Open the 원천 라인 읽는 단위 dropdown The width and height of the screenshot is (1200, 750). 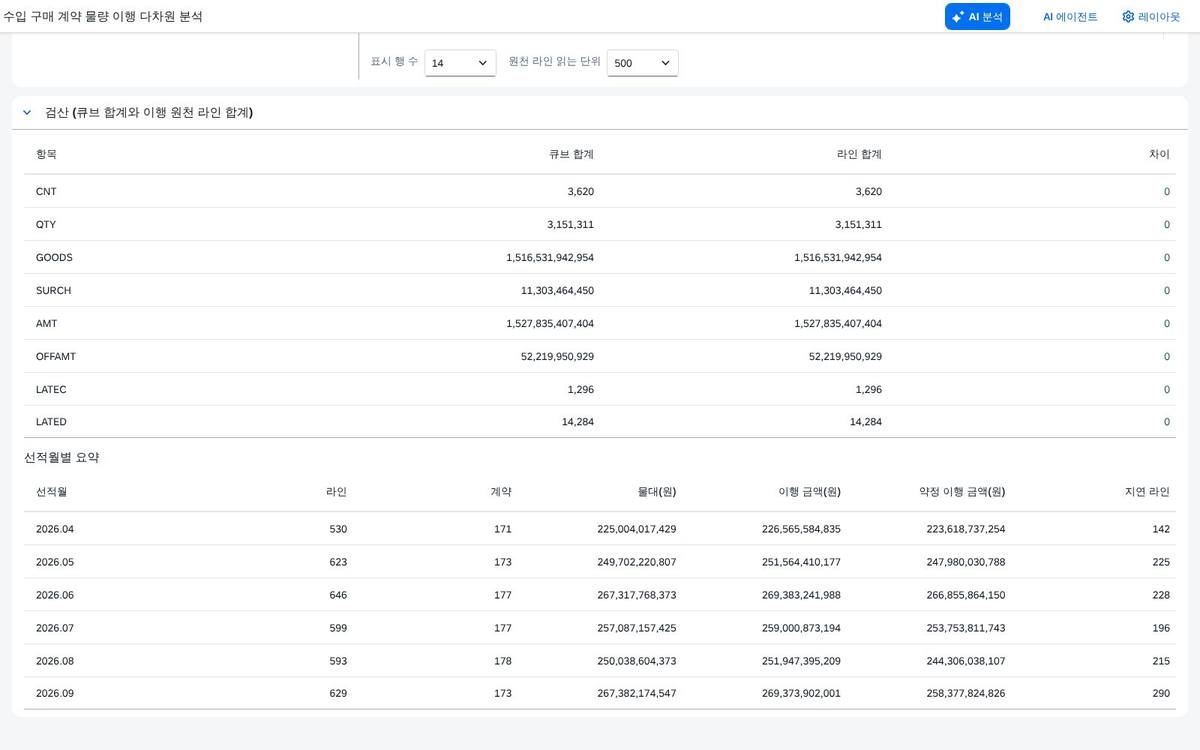642,63
